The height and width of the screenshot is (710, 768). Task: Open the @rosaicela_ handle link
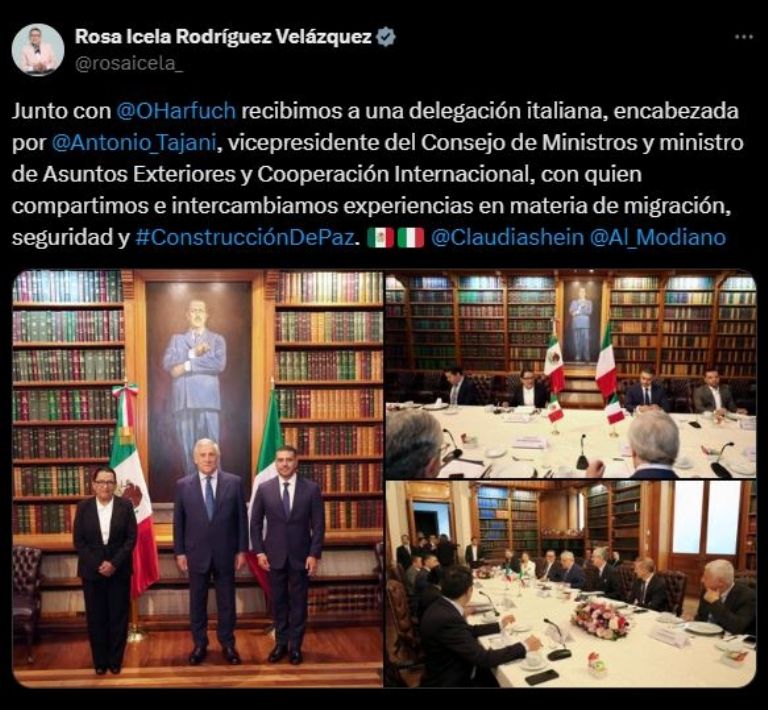pyautogui.click(x=129, y=64)
